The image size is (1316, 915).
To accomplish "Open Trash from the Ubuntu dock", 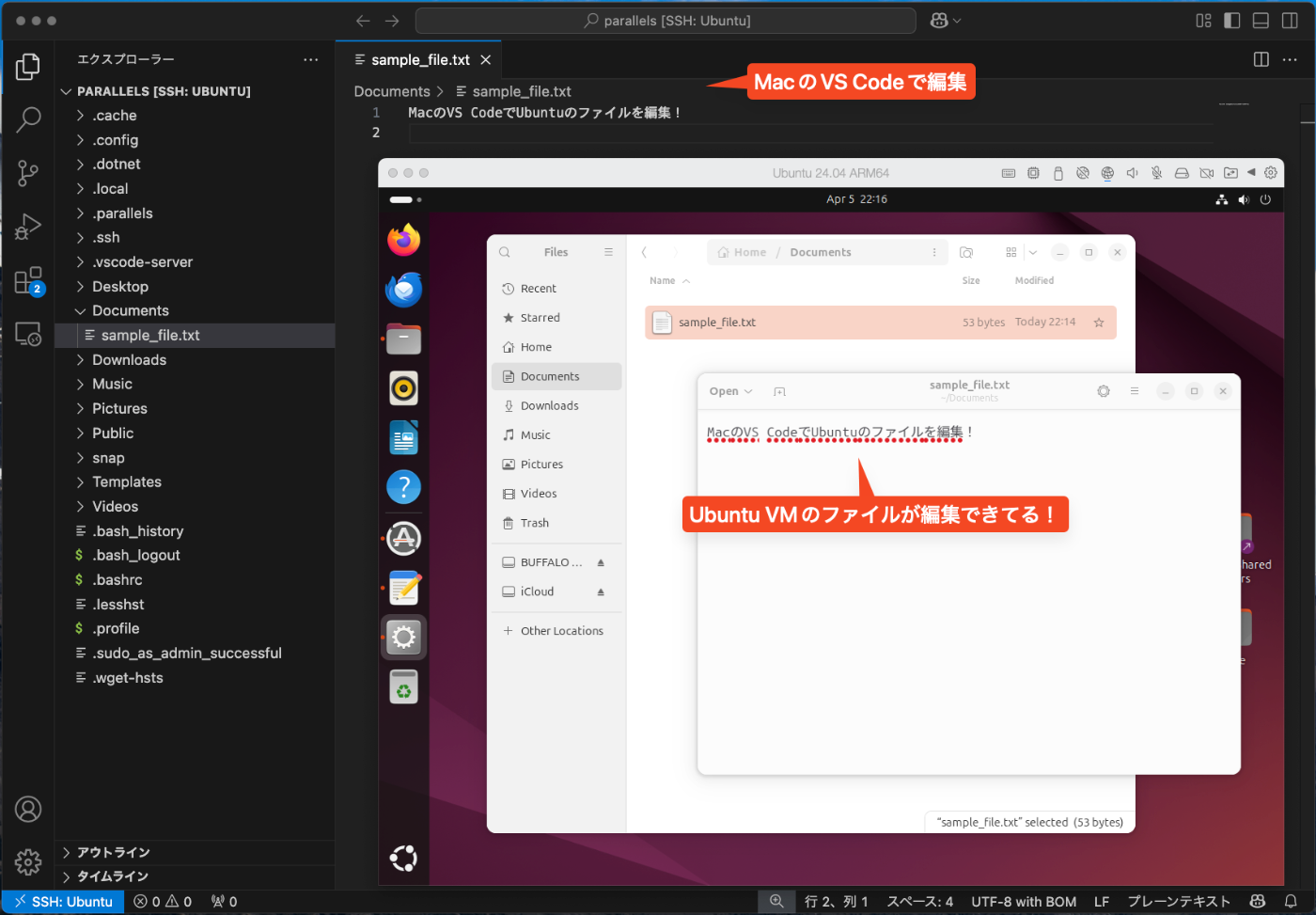I will tap(404, 687).
